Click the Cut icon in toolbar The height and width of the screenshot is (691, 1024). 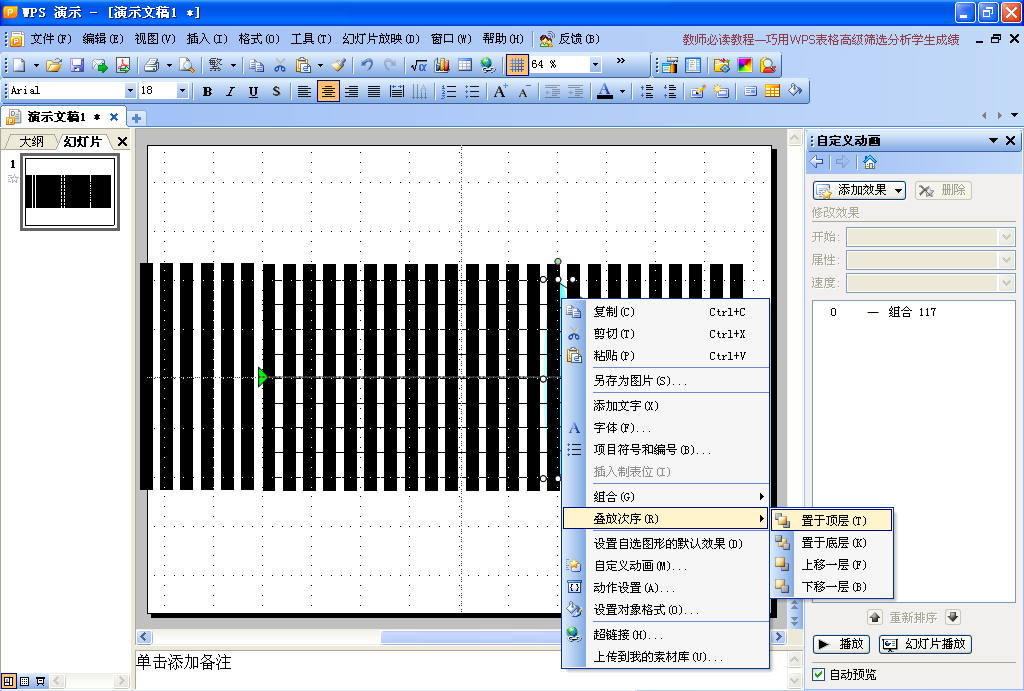pos(280,65)
